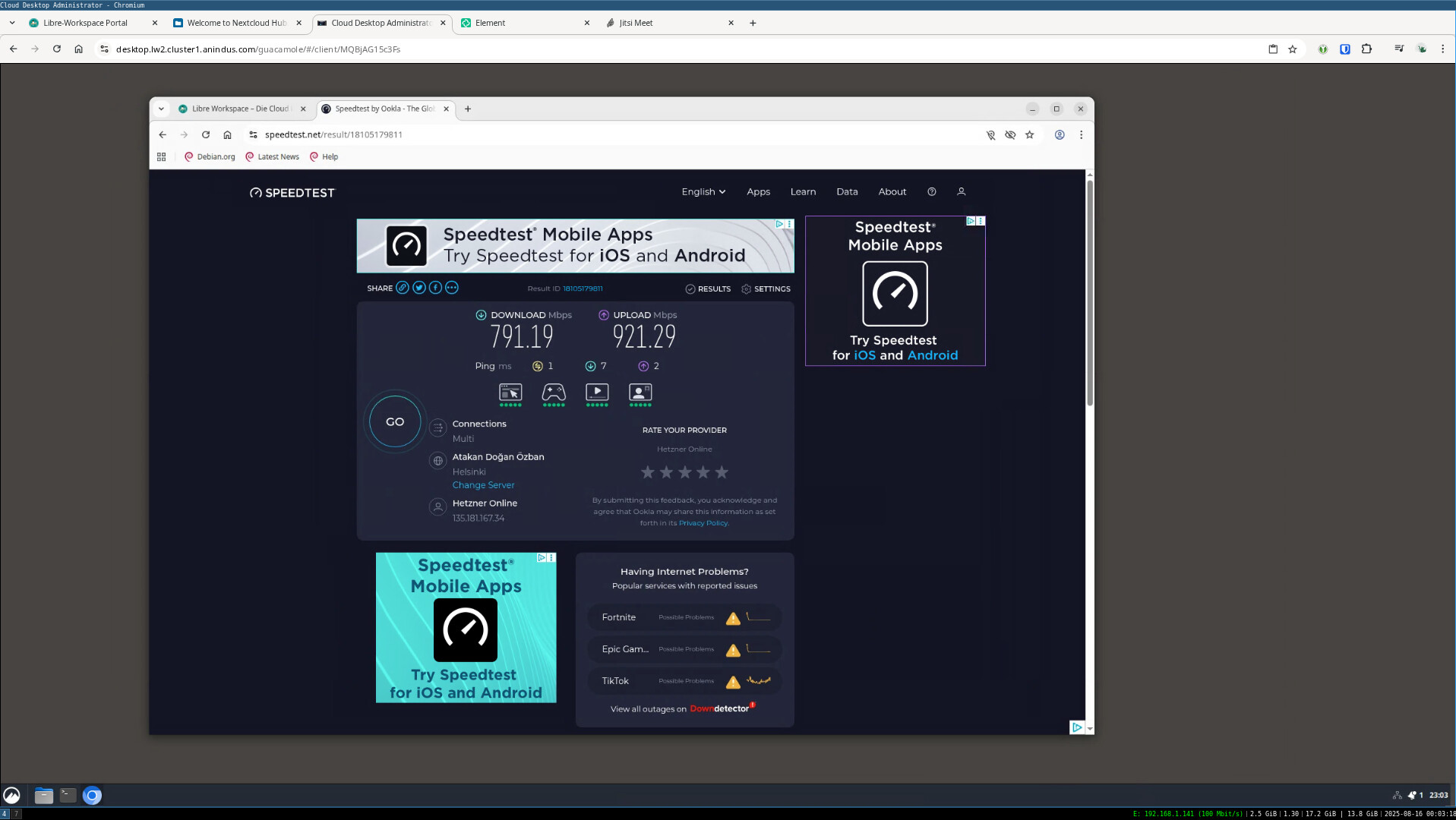Rate Hetzner Online five stars
Screen dimensions: 1456x820
tap(722, 472)
